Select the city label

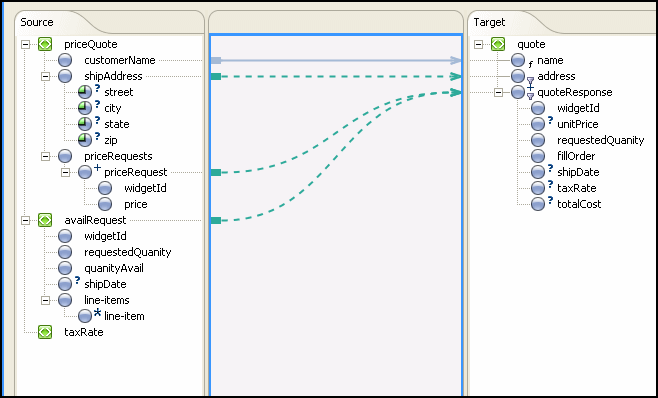click(113, 108)
